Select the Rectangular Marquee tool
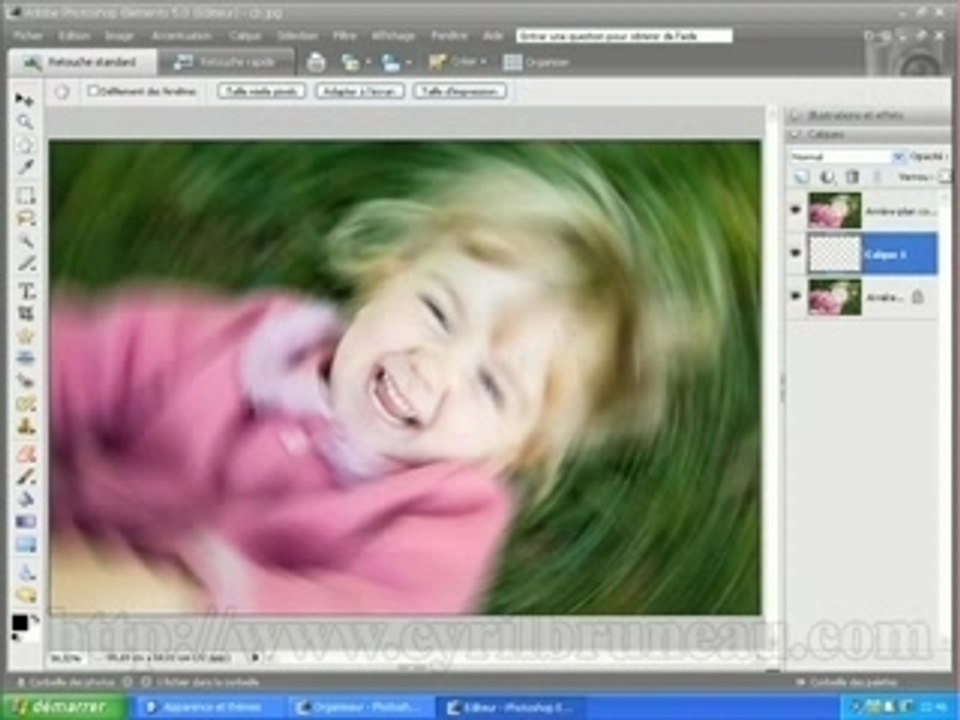The image size is (960, 720). coord(25,196)
